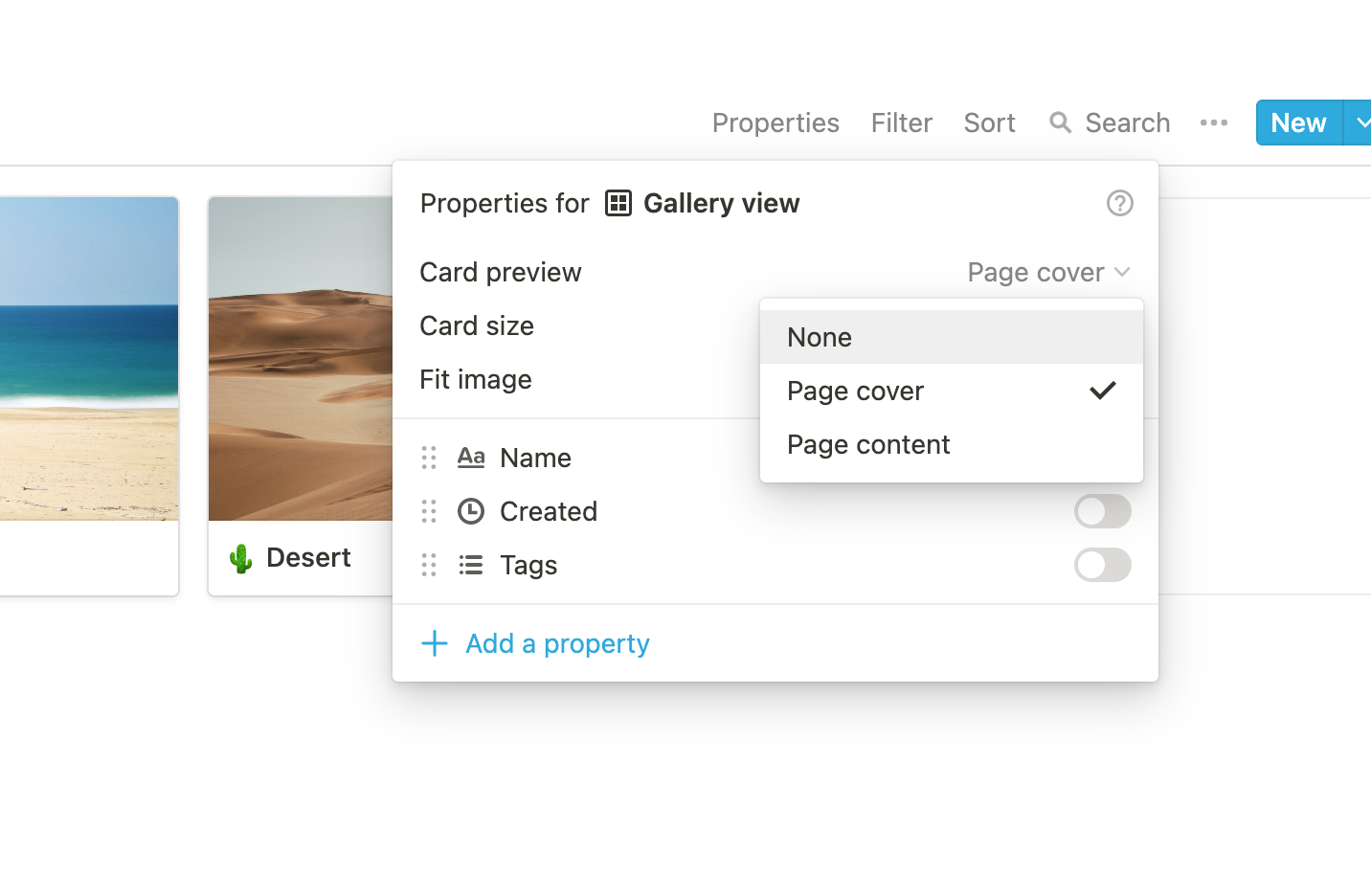
Task: Open the Page cover card preview dropdown
Action: (1049, 273)
